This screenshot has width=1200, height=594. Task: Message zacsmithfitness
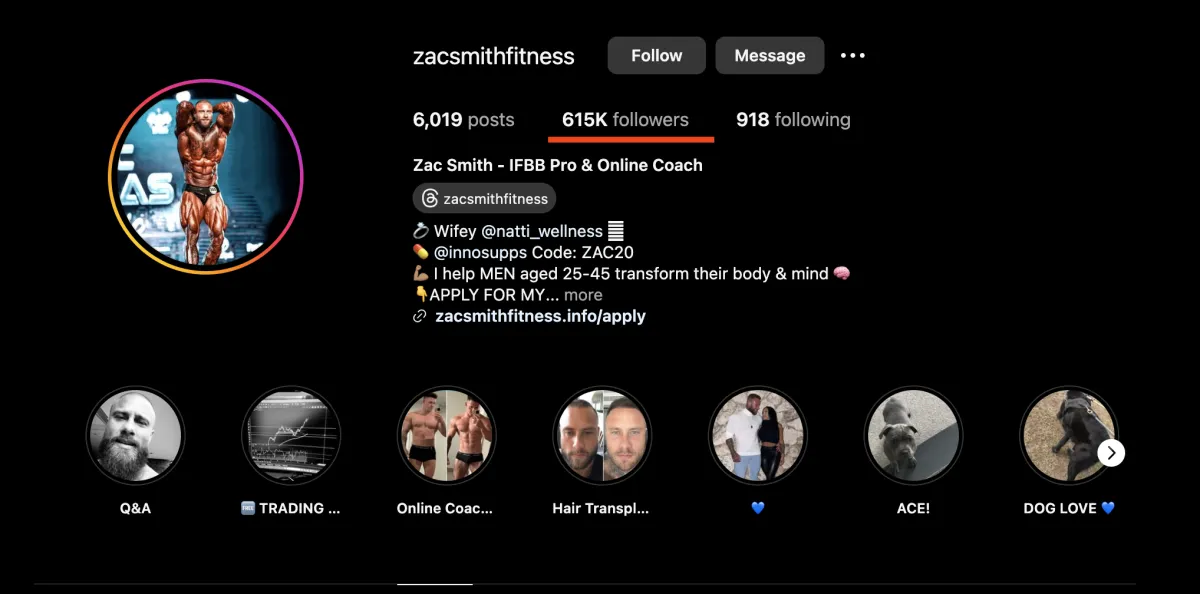(770, 56)
